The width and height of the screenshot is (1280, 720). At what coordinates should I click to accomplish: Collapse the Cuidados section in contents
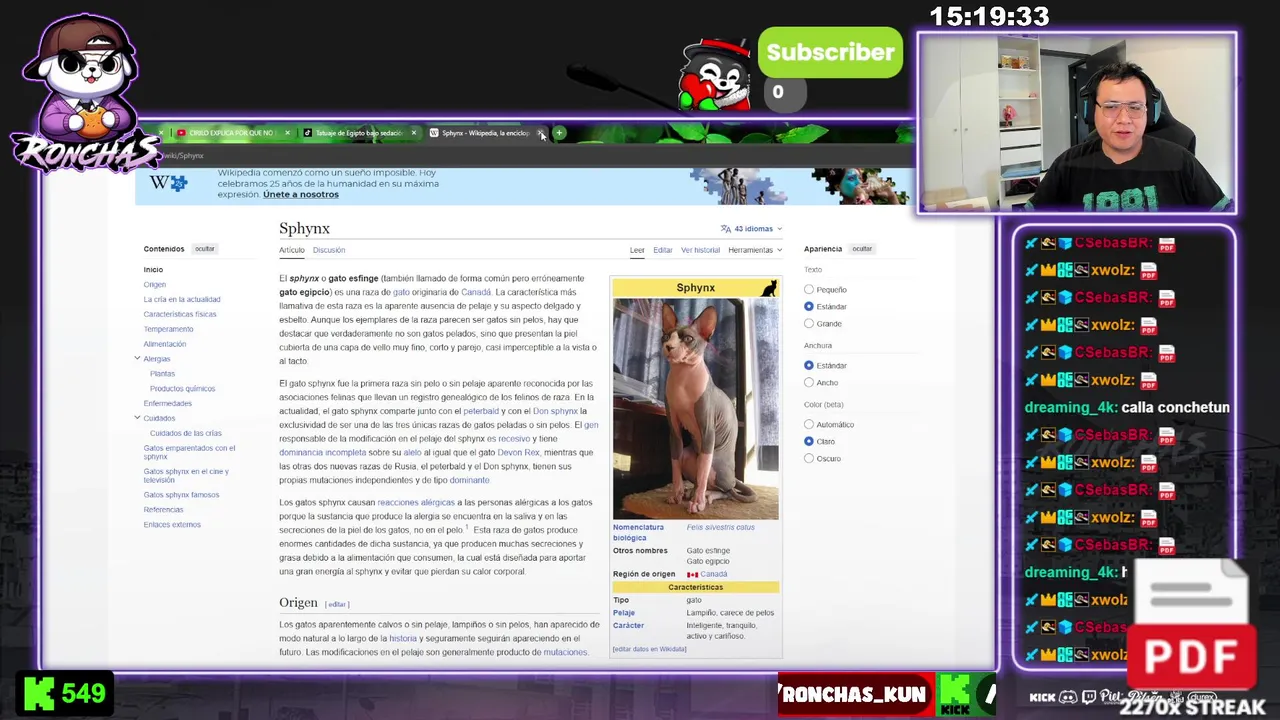coord(137,418)
